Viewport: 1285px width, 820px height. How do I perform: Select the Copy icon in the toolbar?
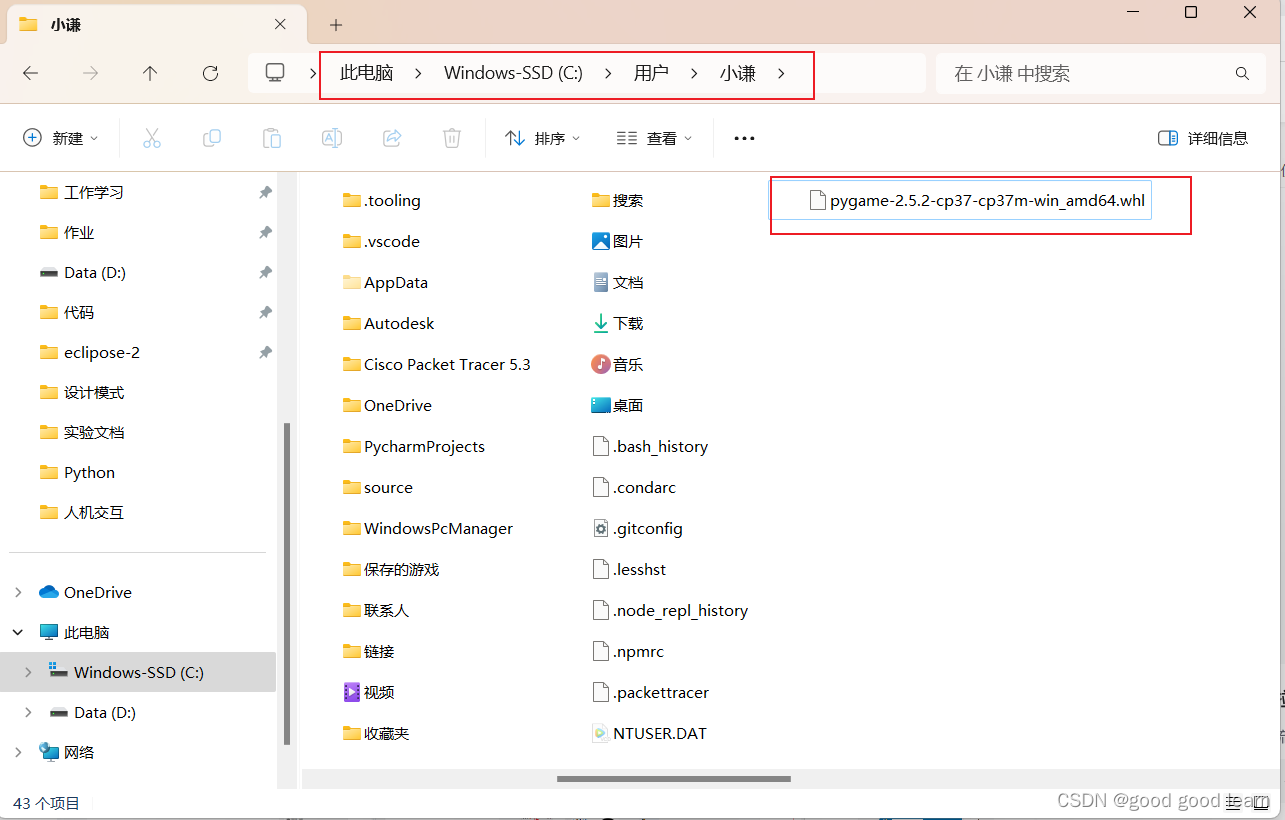(x=211, y=138)
